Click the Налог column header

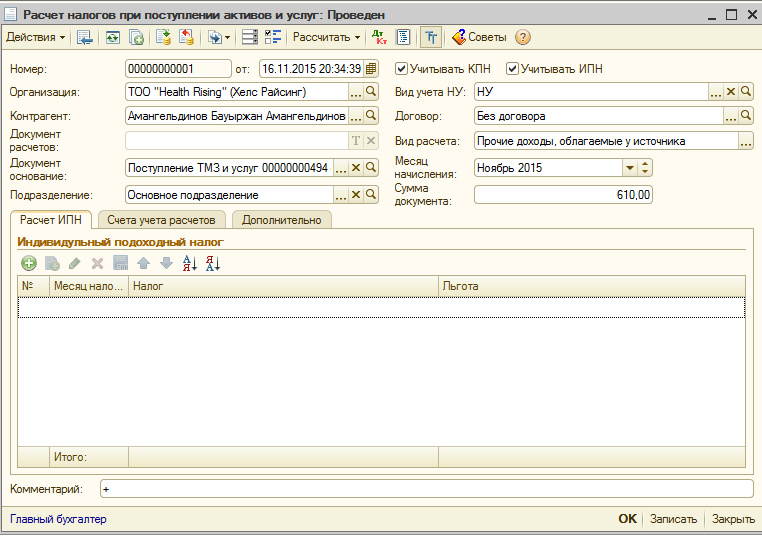coord(283,286)
